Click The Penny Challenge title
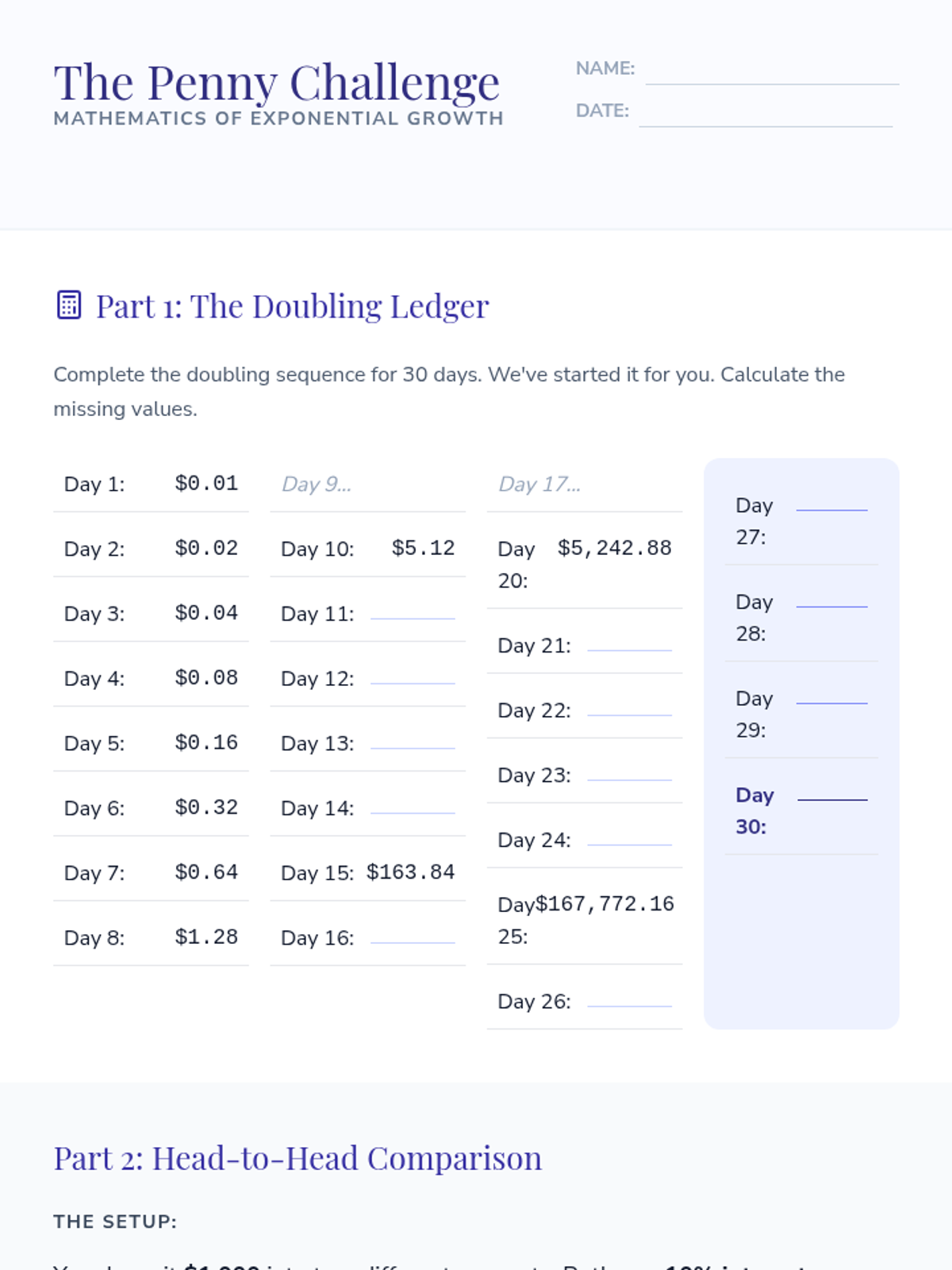This screenshot has width=952, height=1270. click(277, 83)
